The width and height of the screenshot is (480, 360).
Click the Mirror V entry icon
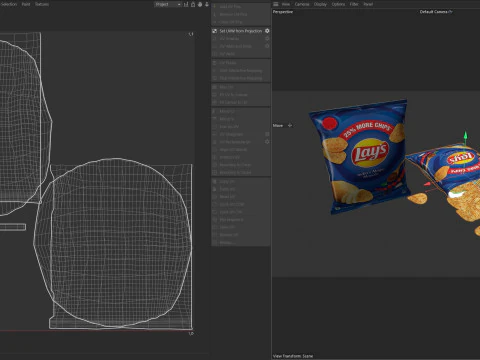(215, 119)
